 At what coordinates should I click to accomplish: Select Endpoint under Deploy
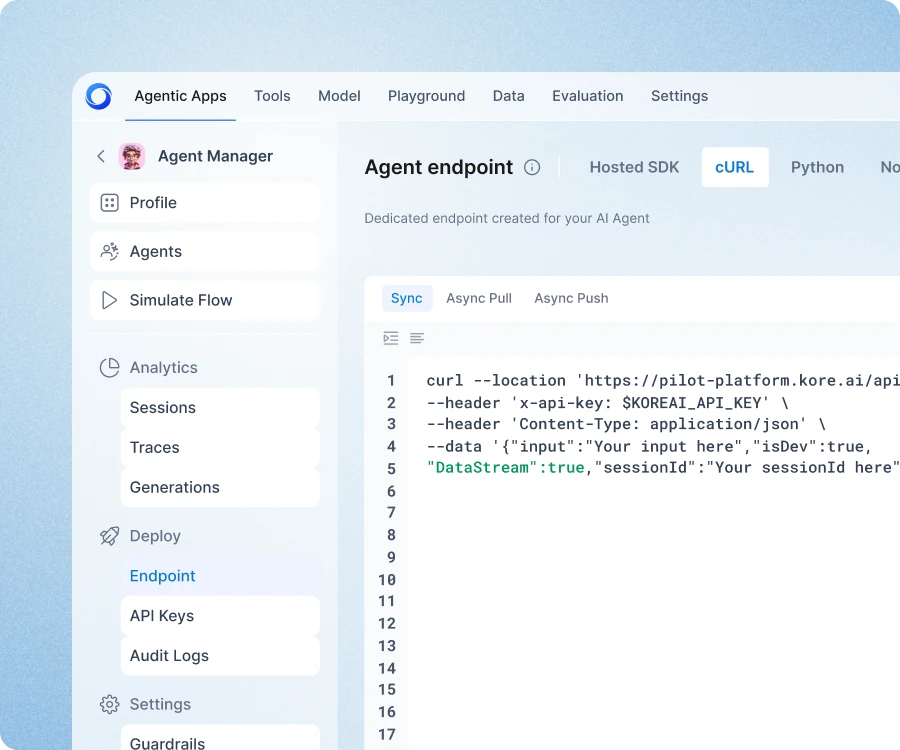pyautogui.click(x=220, y=576)
